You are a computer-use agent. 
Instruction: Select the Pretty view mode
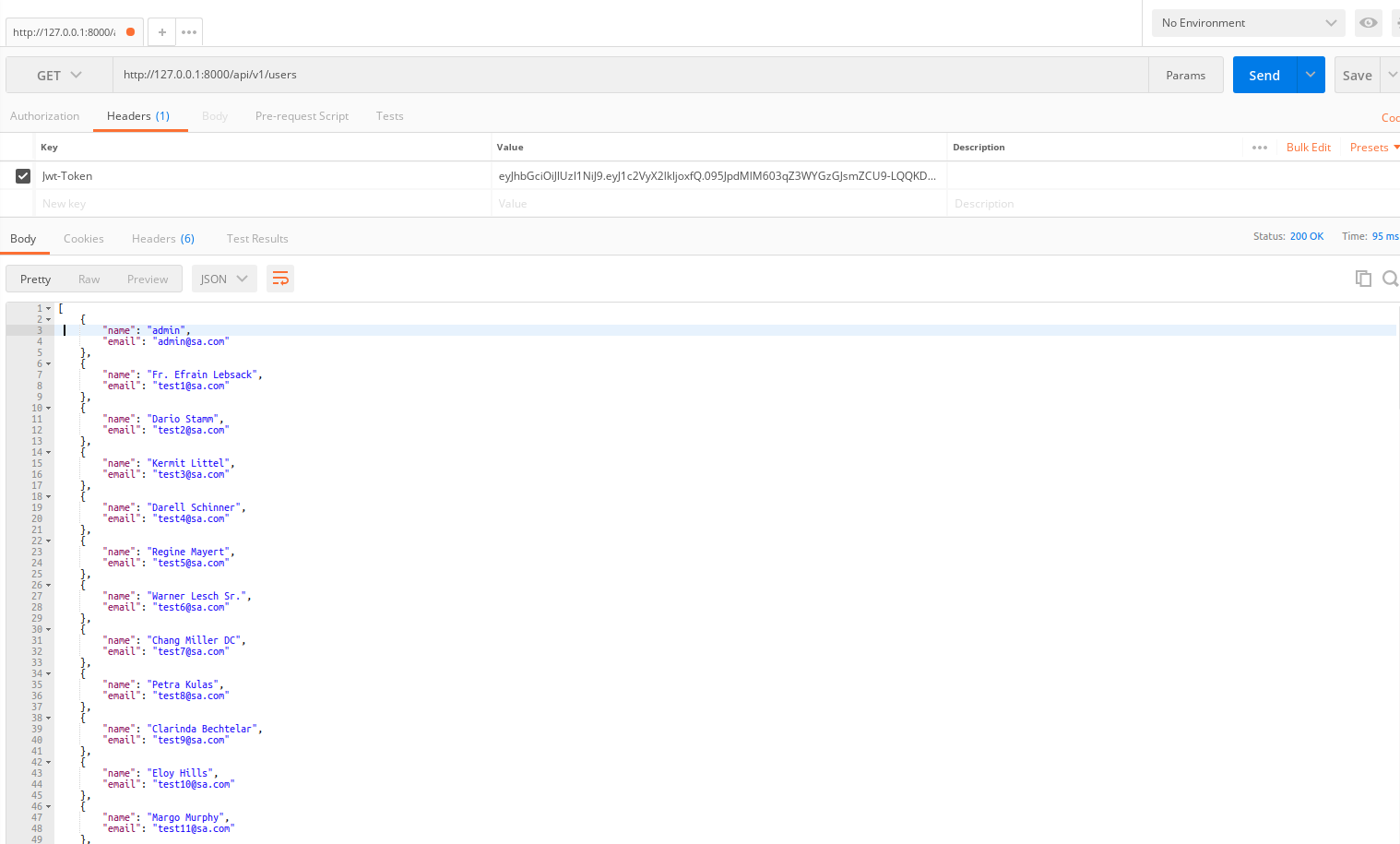click(36, 279)
